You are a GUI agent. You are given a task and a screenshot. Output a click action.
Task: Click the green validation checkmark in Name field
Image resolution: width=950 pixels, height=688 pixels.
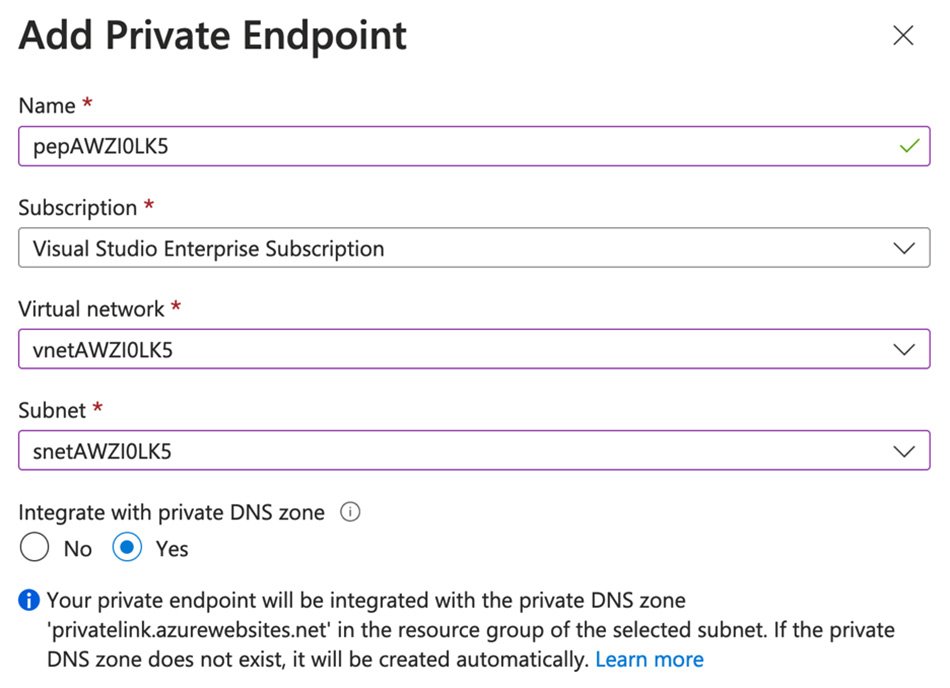[x=908, y=146]
